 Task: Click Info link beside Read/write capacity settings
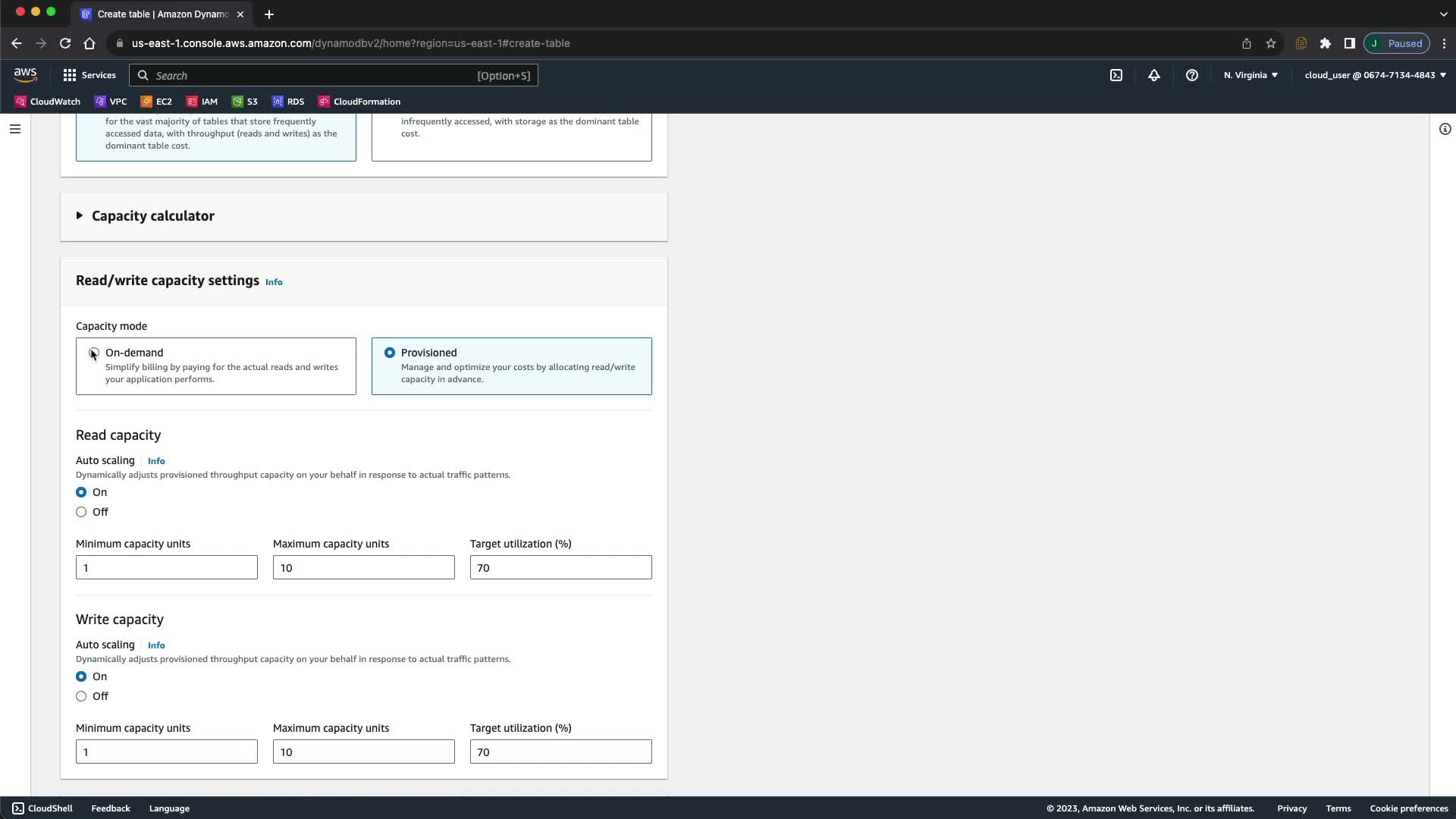point(274,282)
